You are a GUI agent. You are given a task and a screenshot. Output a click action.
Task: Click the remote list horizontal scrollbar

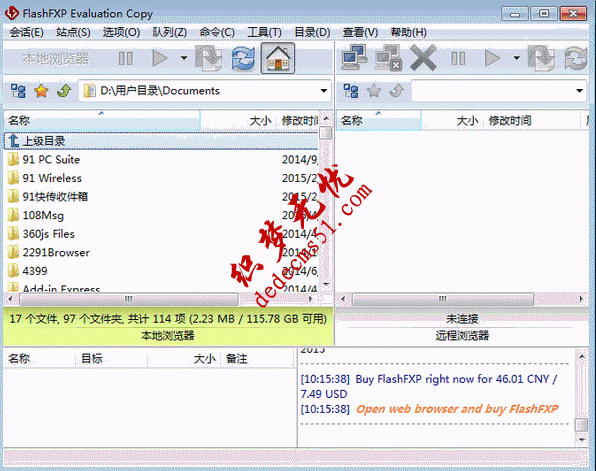443,299
